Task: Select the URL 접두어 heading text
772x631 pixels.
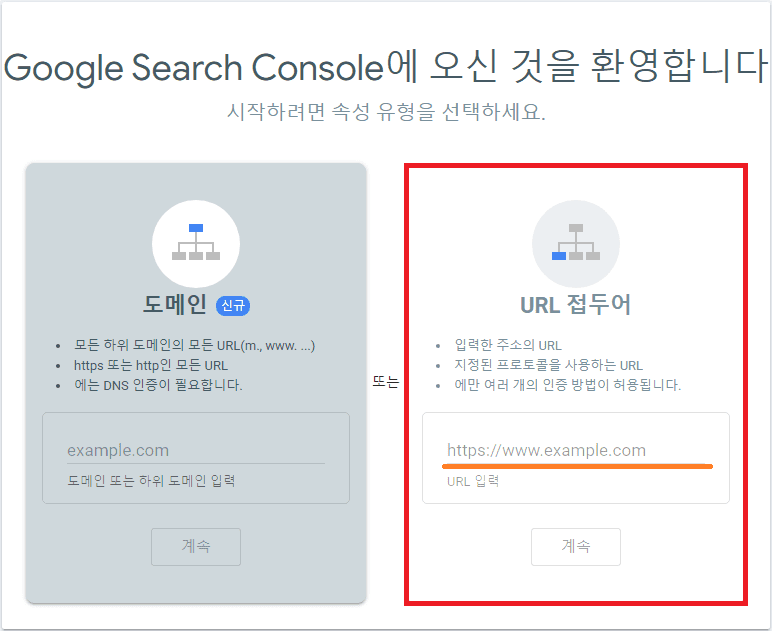Action: (x=576, y=304)
